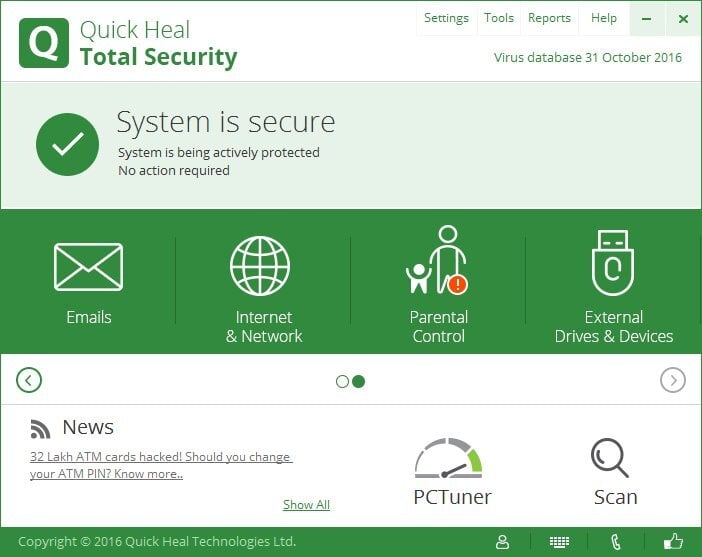Click the 'System is secure' heading

click(226, 123)
